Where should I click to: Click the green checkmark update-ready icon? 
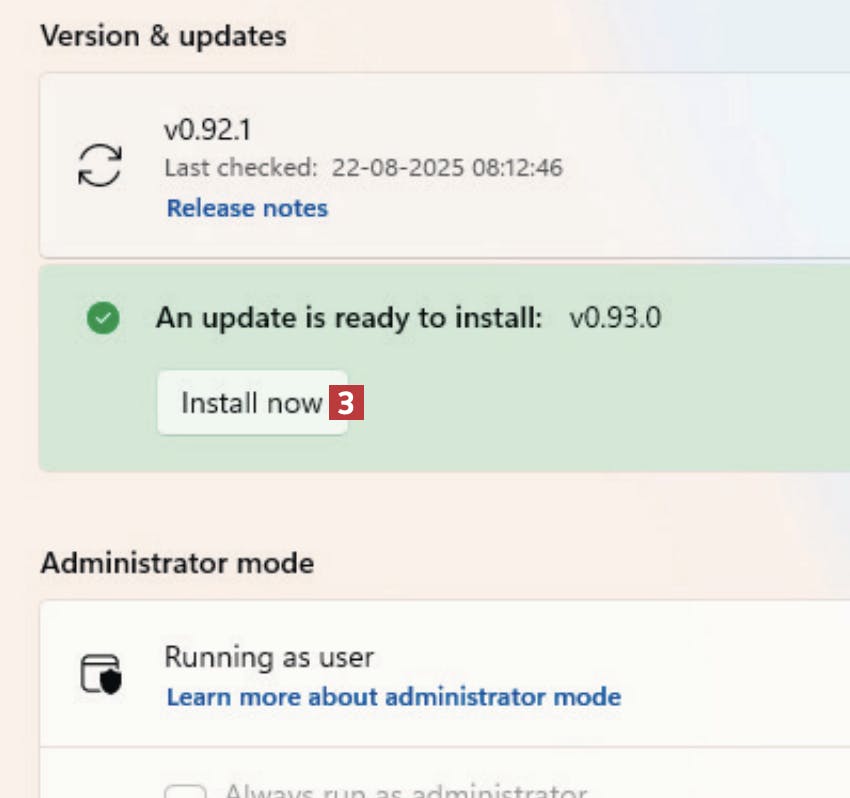pyautogui.click(x=103, y=319)
